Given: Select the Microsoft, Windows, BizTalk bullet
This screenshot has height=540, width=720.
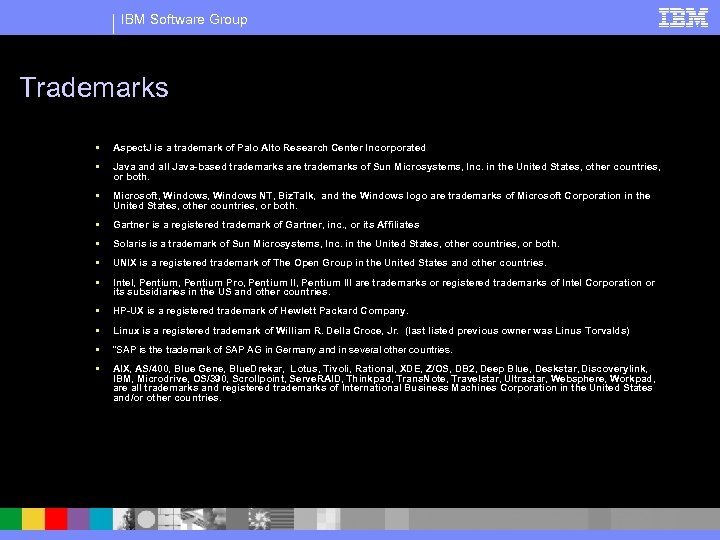Looking at the screenshot, I should coord(382,201).
